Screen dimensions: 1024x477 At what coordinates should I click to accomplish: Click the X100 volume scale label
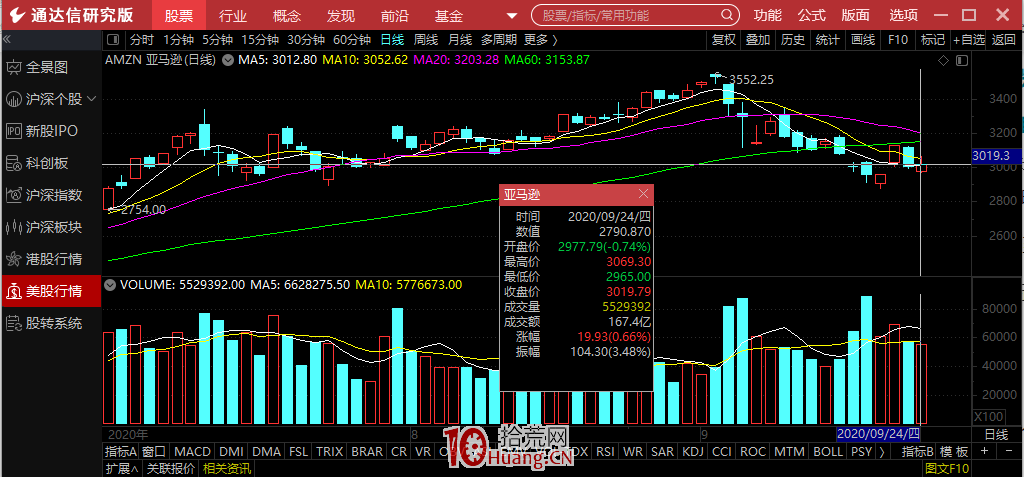989,417
